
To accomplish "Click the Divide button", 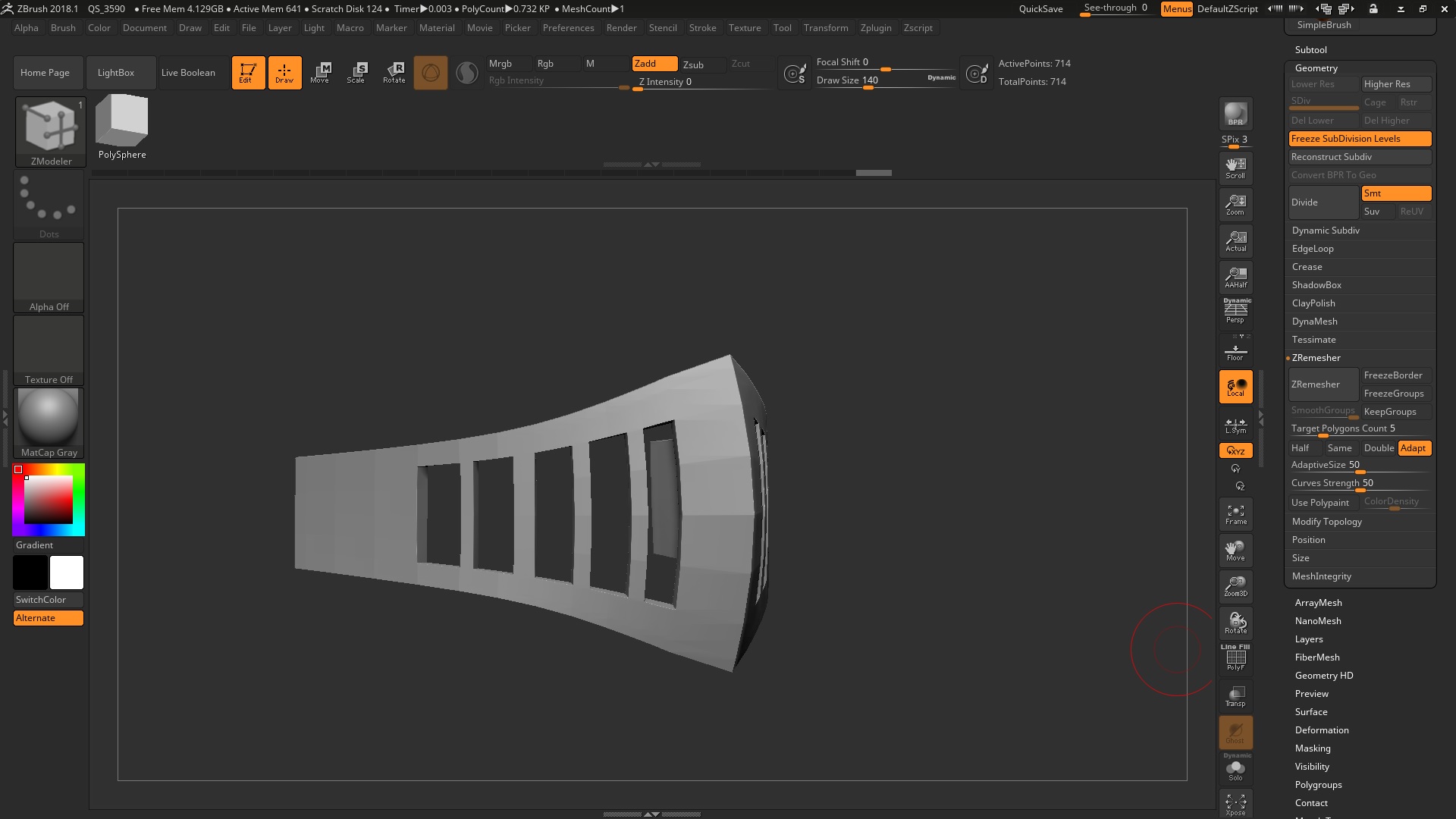I will pyautogui.click(x=1323, y=202).
